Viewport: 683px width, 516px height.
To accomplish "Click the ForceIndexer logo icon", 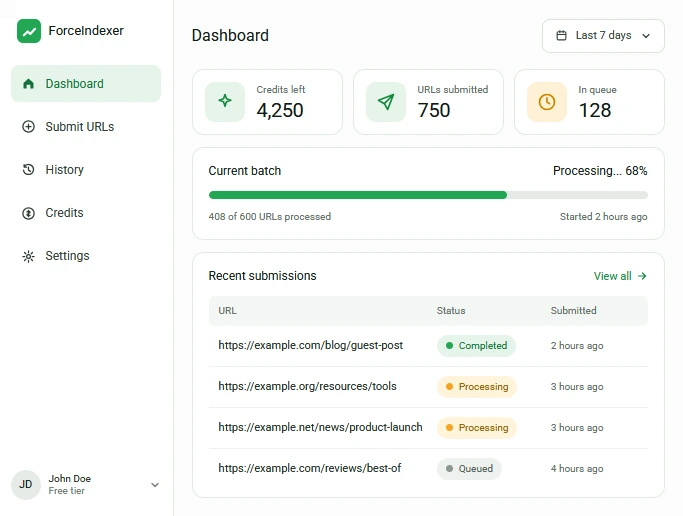I will coord(29,31).
